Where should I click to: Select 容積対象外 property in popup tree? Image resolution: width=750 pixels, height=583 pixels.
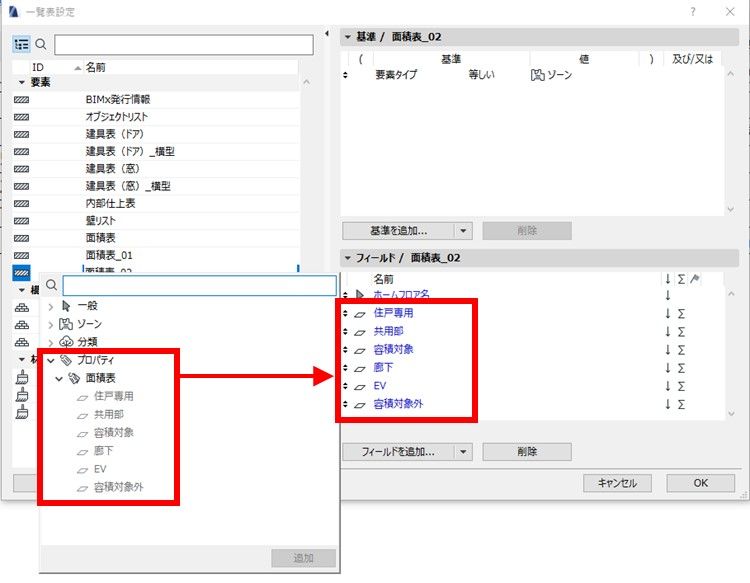coord(118,487)
